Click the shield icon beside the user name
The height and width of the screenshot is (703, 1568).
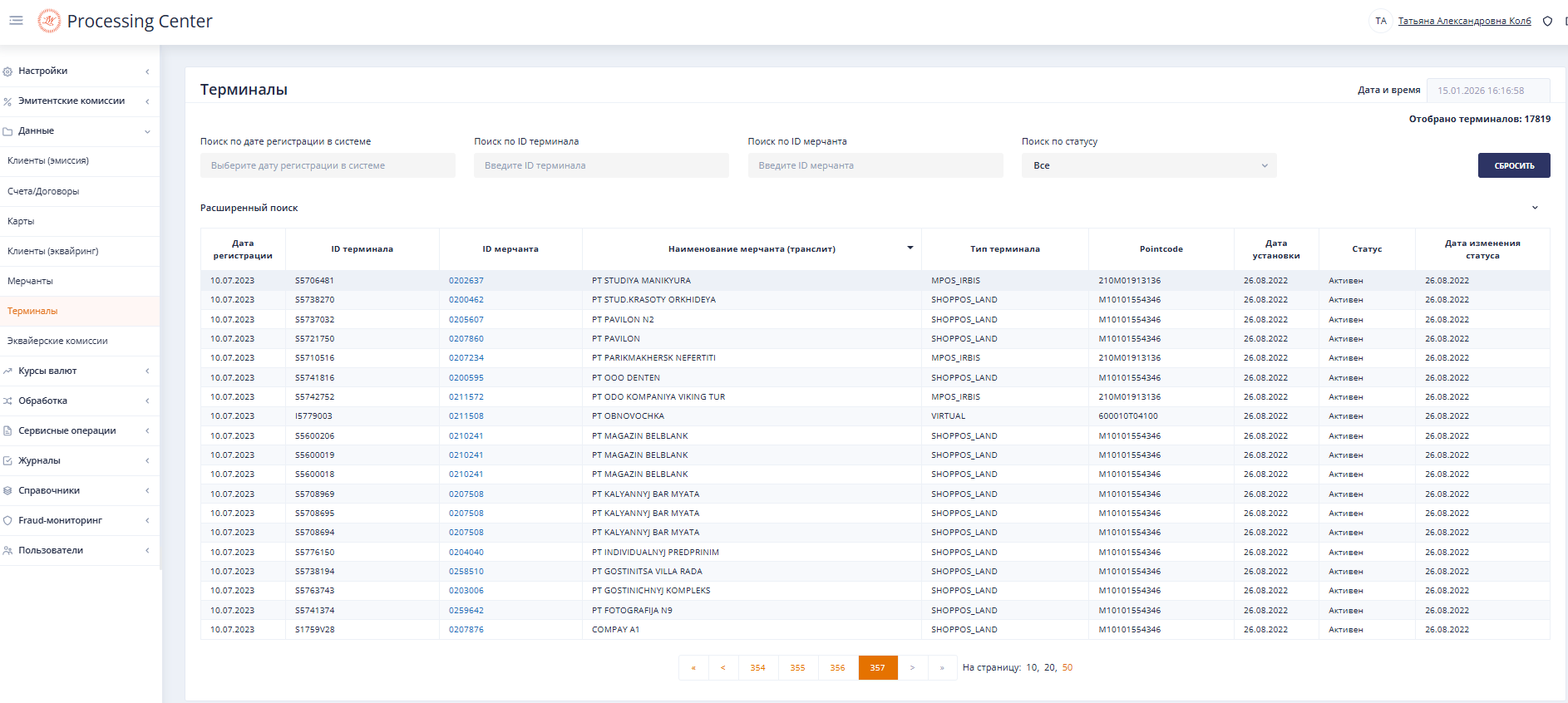pos(1547,22)
